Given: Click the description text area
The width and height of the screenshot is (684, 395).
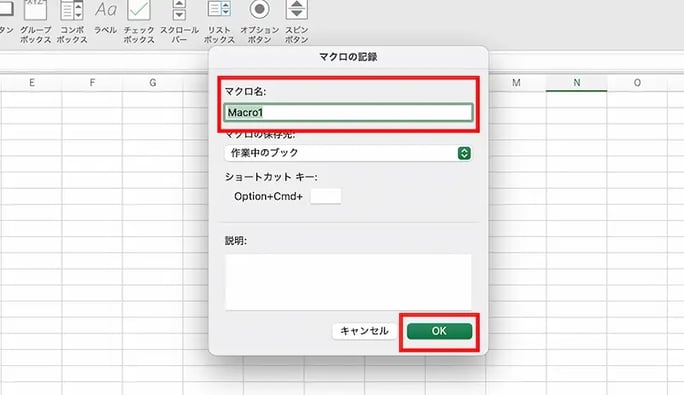Looking at the screenshot, I should point(348,282).
